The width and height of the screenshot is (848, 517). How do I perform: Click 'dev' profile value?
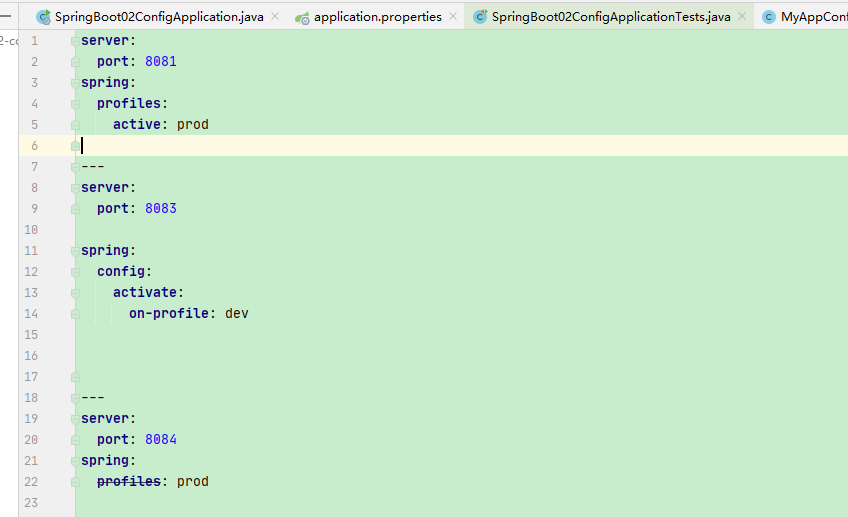pos(237,314)
